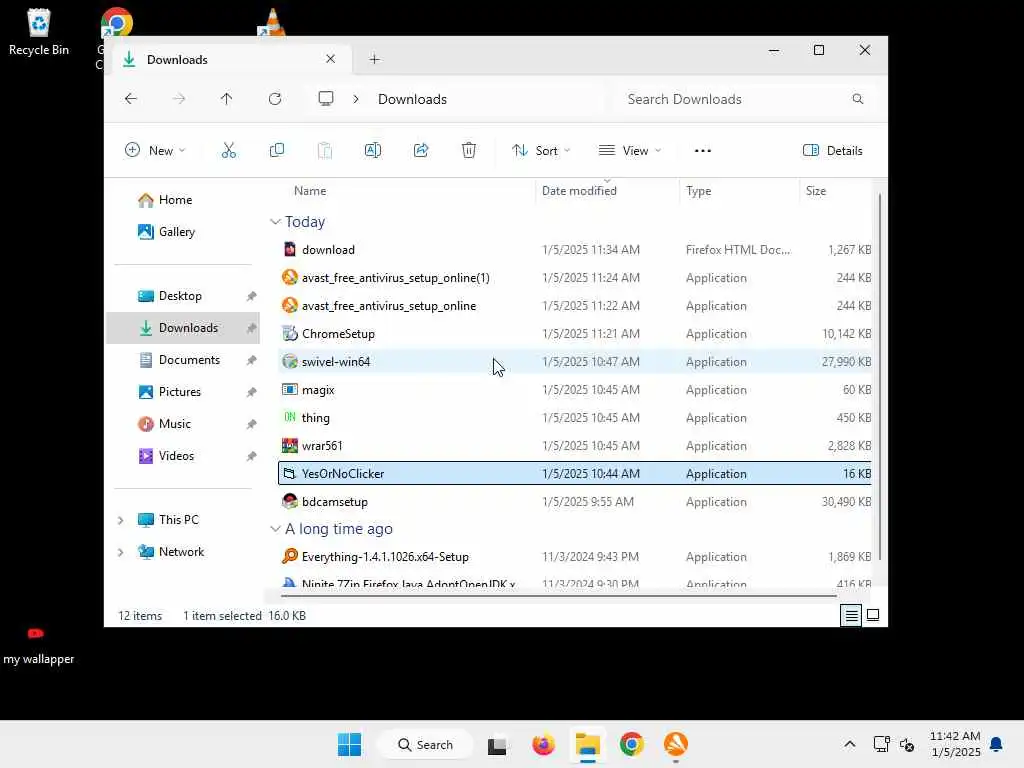Screen dimensions: 1024x768
Task: Expand Network in the navigation pane
Action: [120, 552]
